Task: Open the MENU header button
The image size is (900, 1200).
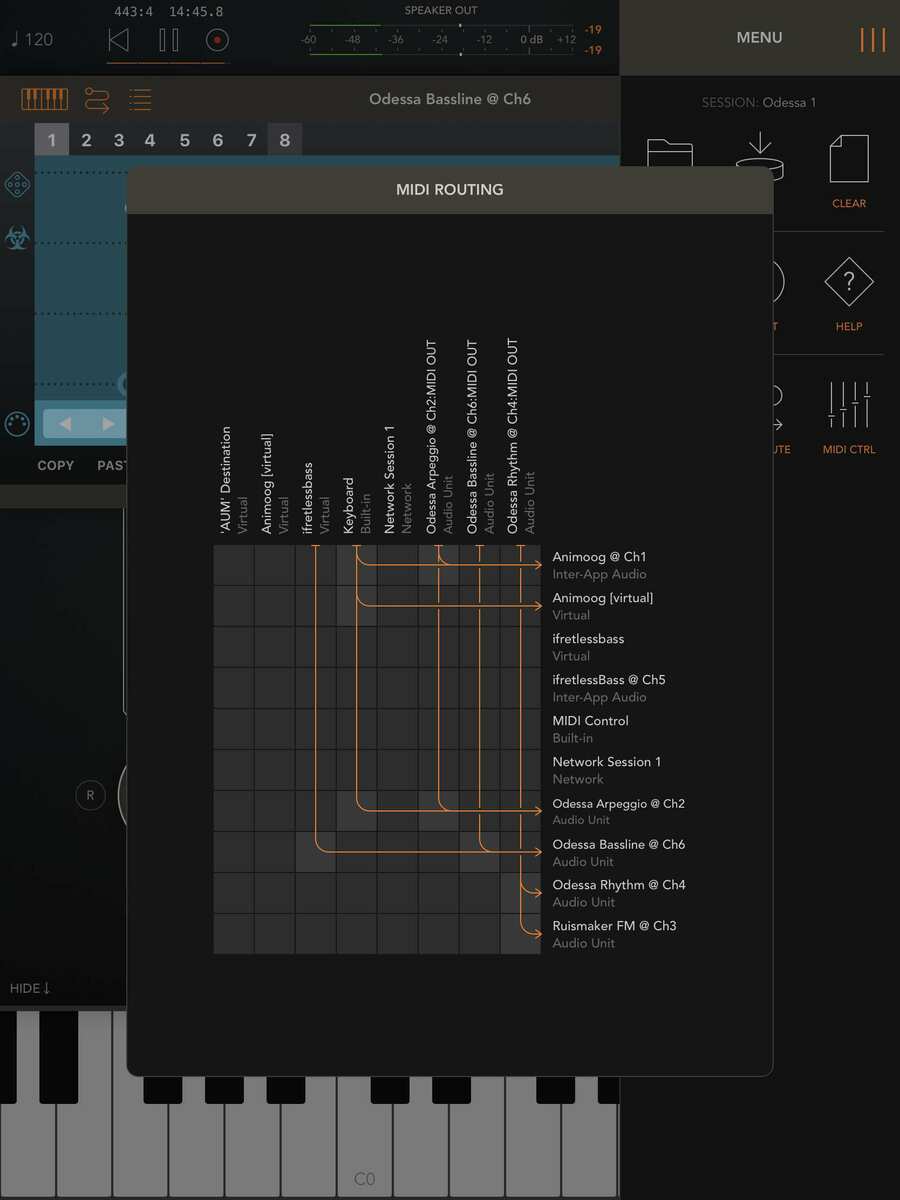Action: coord(759,37)
